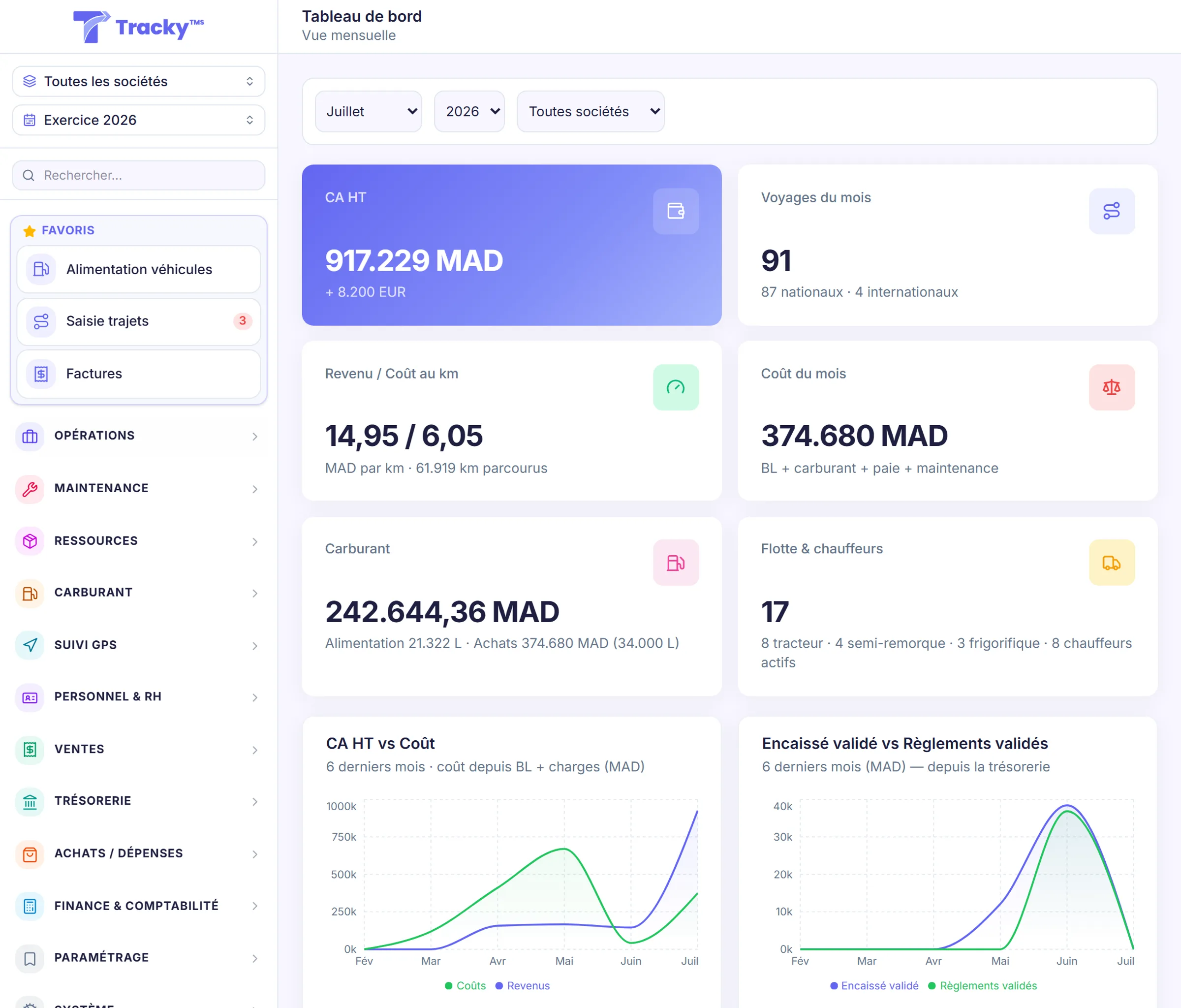Click the gauge icon on Revenu / Coût card
The image size is (1181, 1008).
click(676, 387)
